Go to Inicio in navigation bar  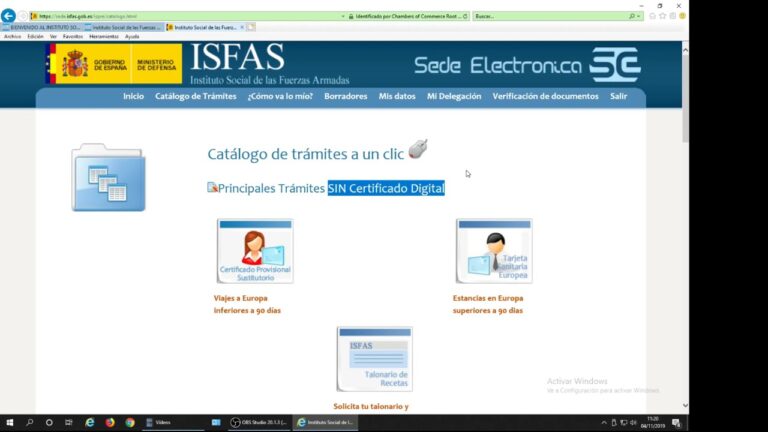point(133,96)
